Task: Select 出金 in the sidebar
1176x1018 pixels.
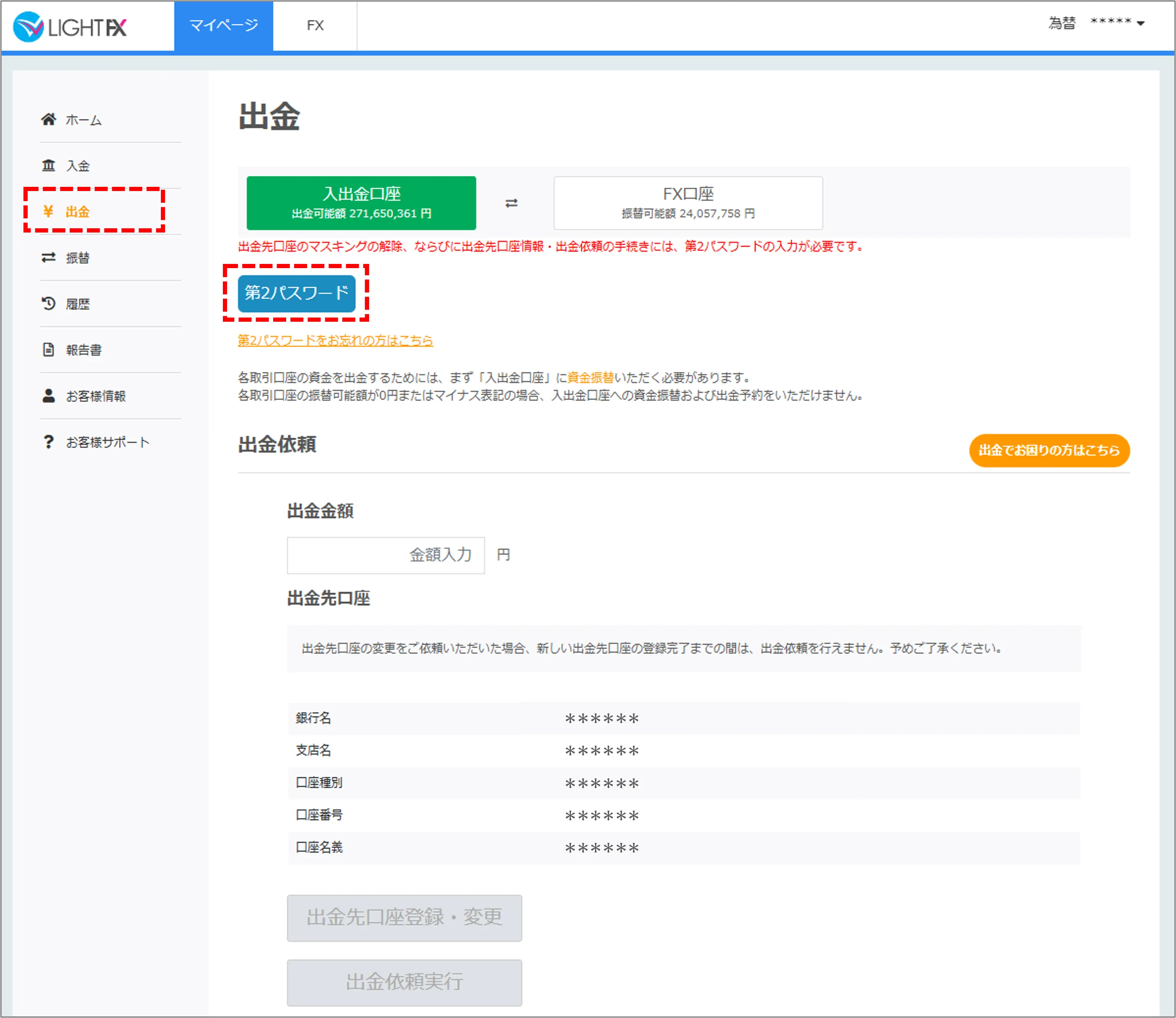Action: point(78,212)
